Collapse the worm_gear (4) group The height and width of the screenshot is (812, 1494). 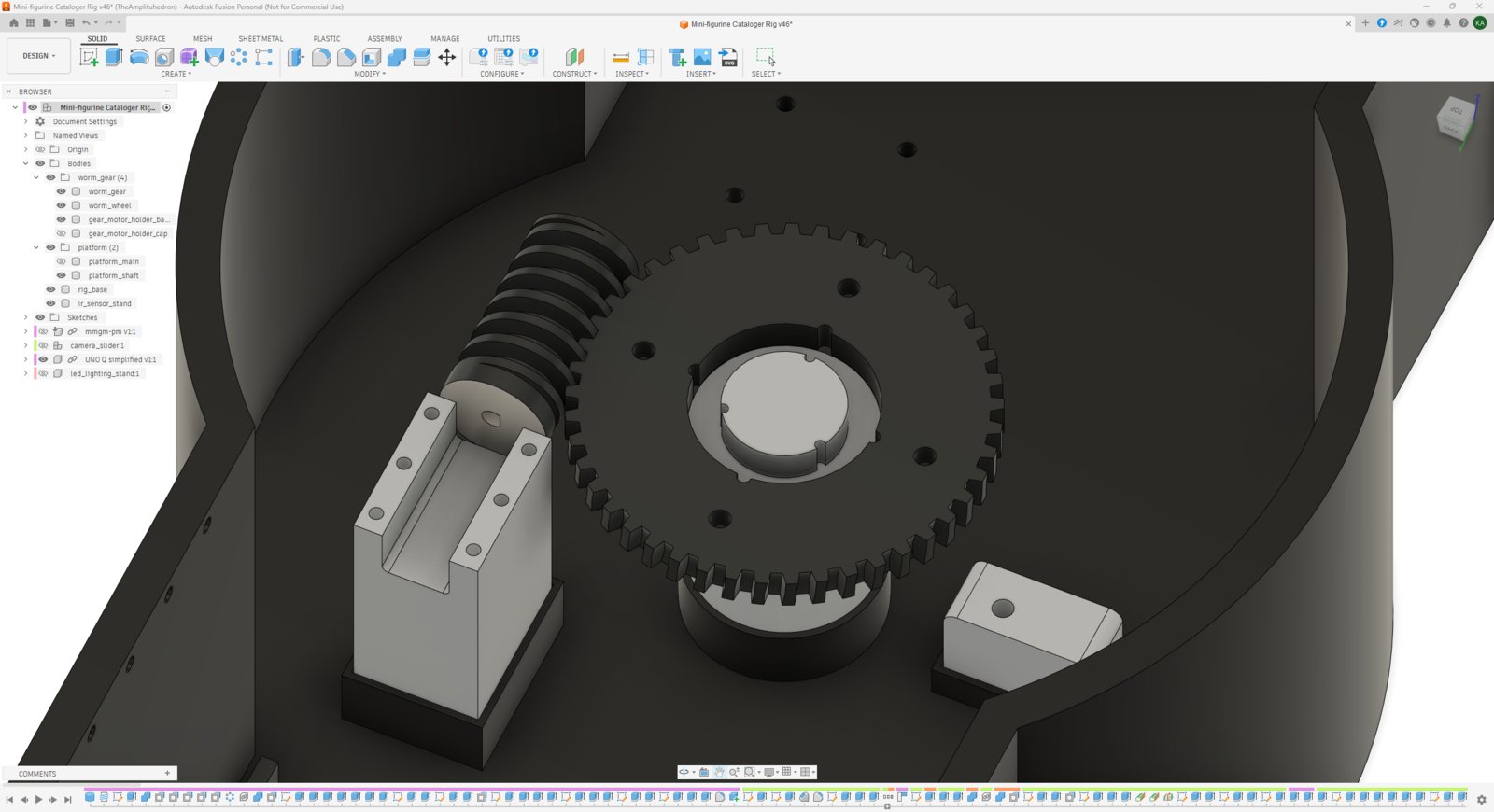[36, 177]
